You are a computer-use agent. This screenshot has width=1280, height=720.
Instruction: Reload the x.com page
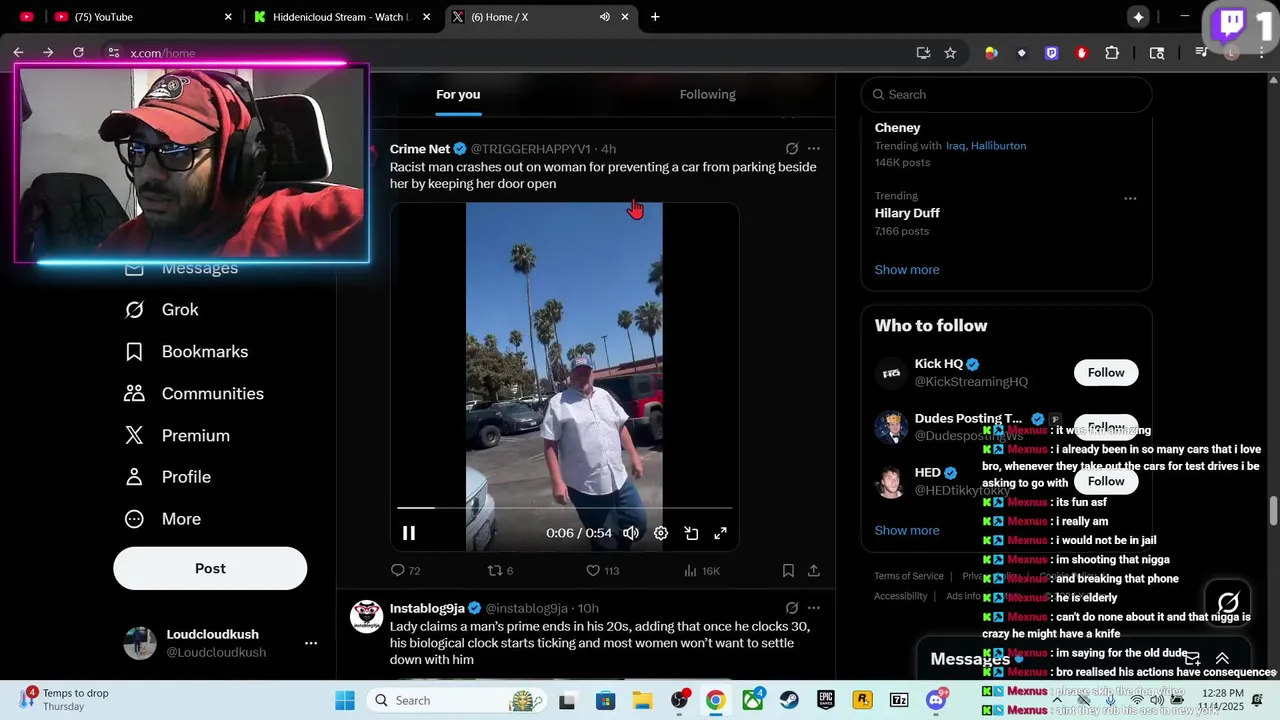(78, 53)
